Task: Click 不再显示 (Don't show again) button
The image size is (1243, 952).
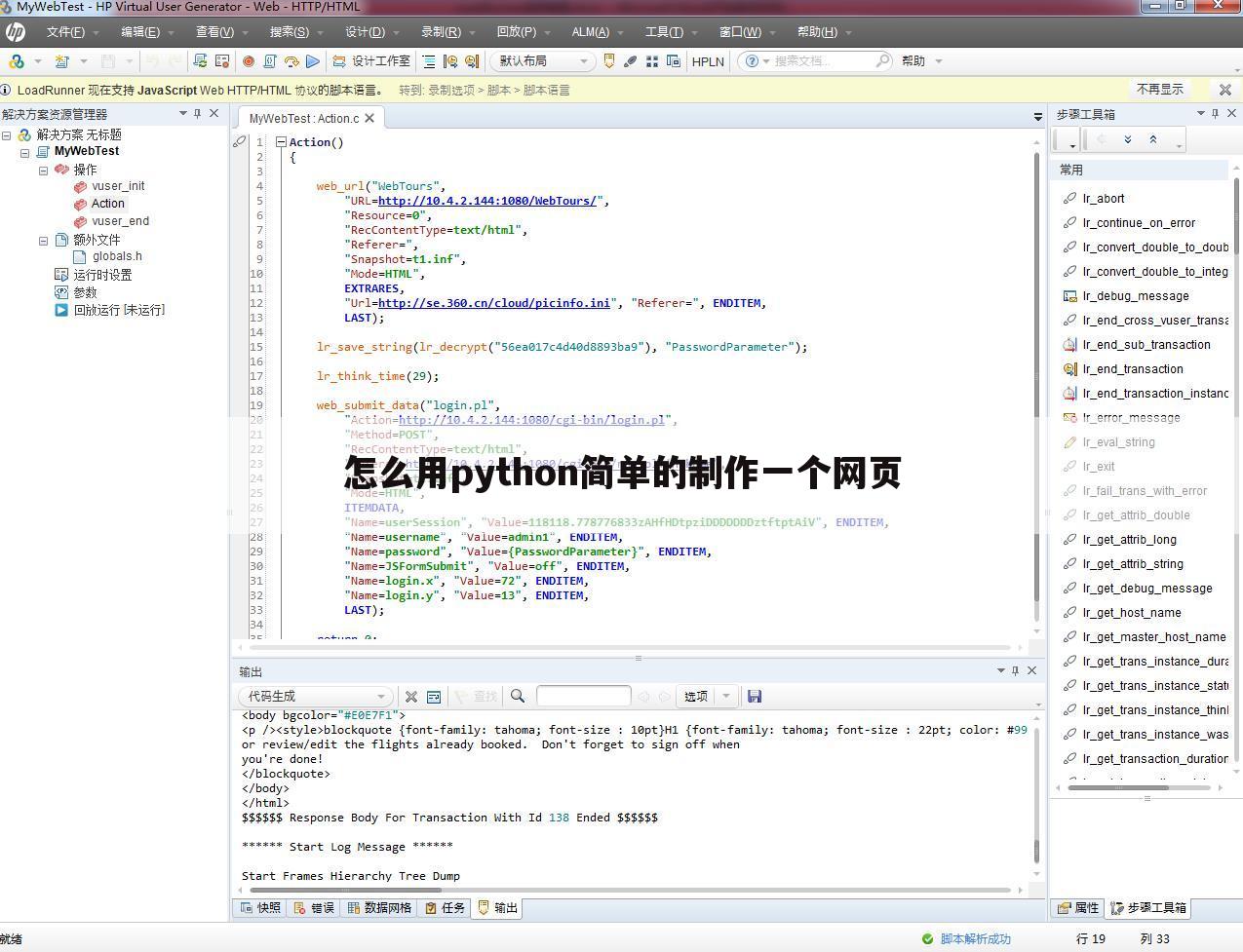Action: tap(1160, 90)
